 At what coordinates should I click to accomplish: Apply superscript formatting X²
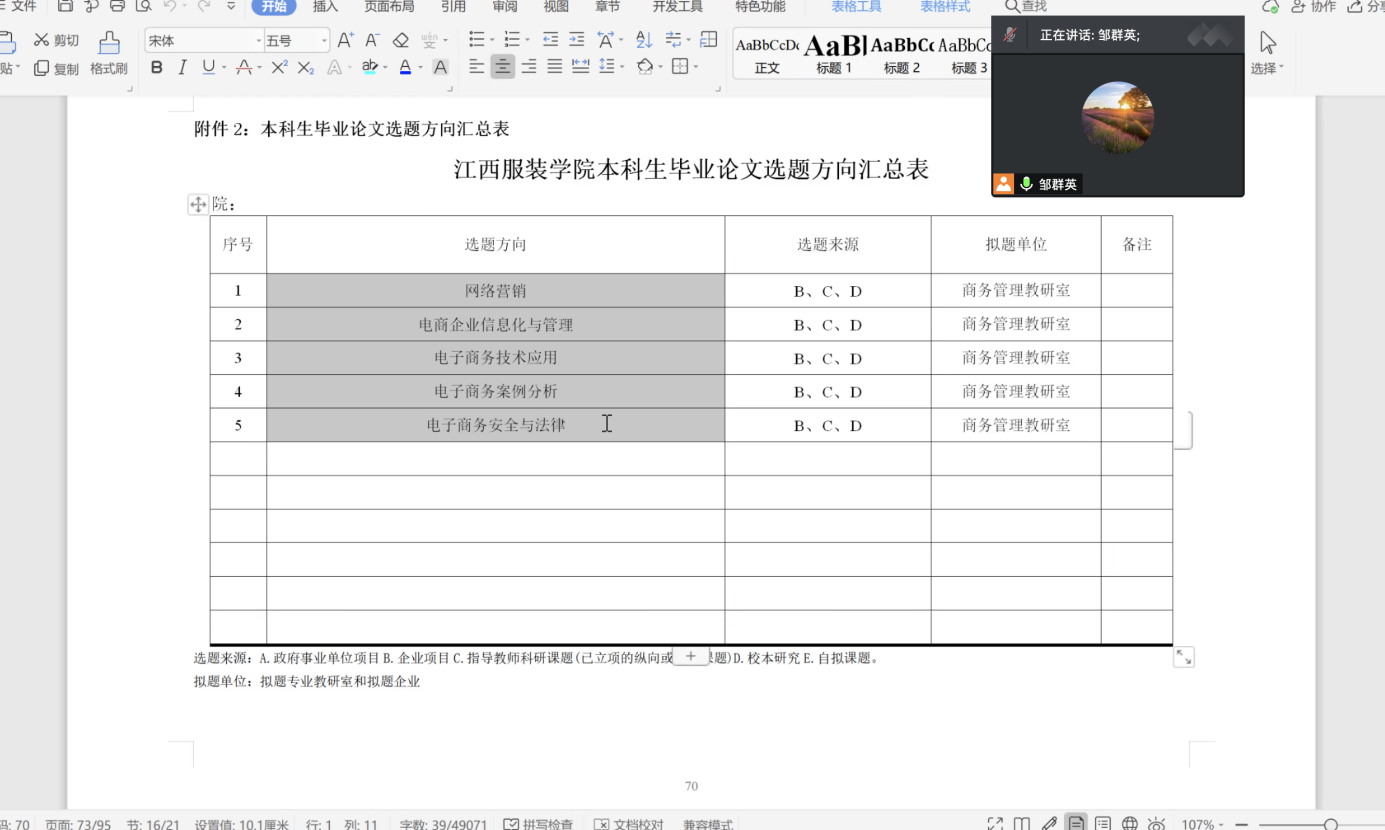coord(280,67)
